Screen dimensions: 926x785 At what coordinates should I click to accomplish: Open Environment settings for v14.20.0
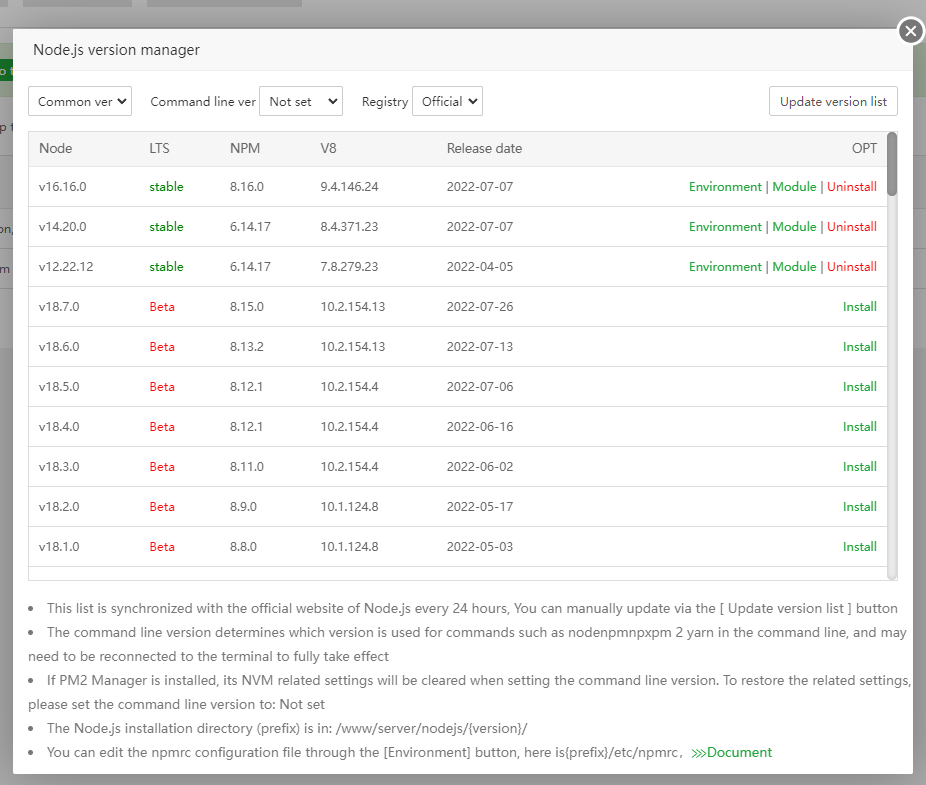(725, 227)
